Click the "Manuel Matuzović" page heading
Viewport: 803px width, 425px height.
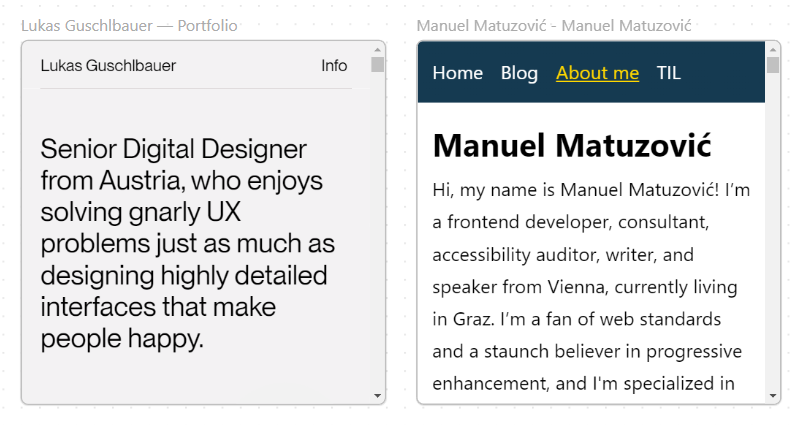[571, 146]
